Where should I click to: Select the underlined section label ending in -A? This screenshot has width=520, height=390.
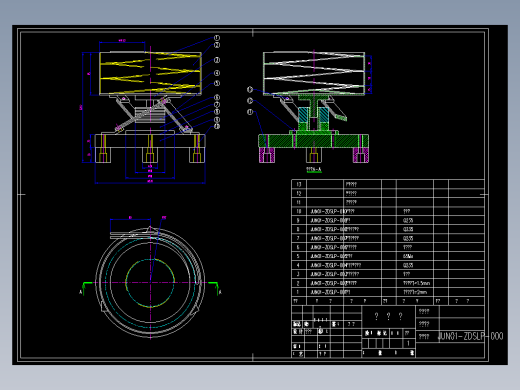(314, 170)
